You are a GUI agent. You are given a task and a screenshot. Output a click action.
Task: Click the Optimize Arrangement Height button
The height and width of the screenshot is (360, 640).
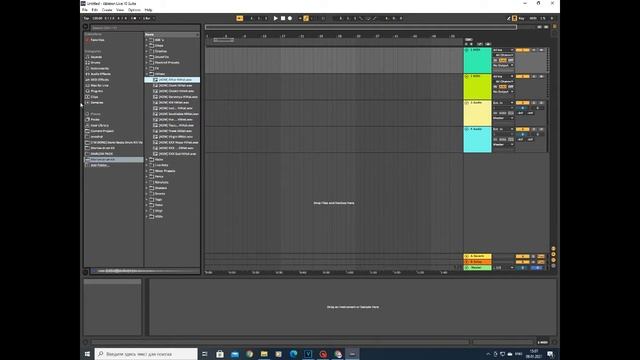click(539, 27)
